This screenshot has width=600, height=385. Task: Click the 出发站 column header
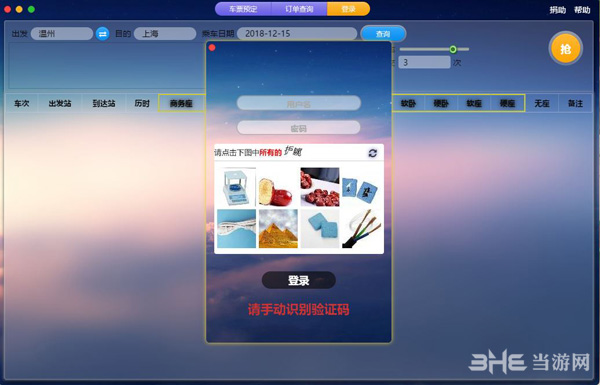tap(60, 103)
